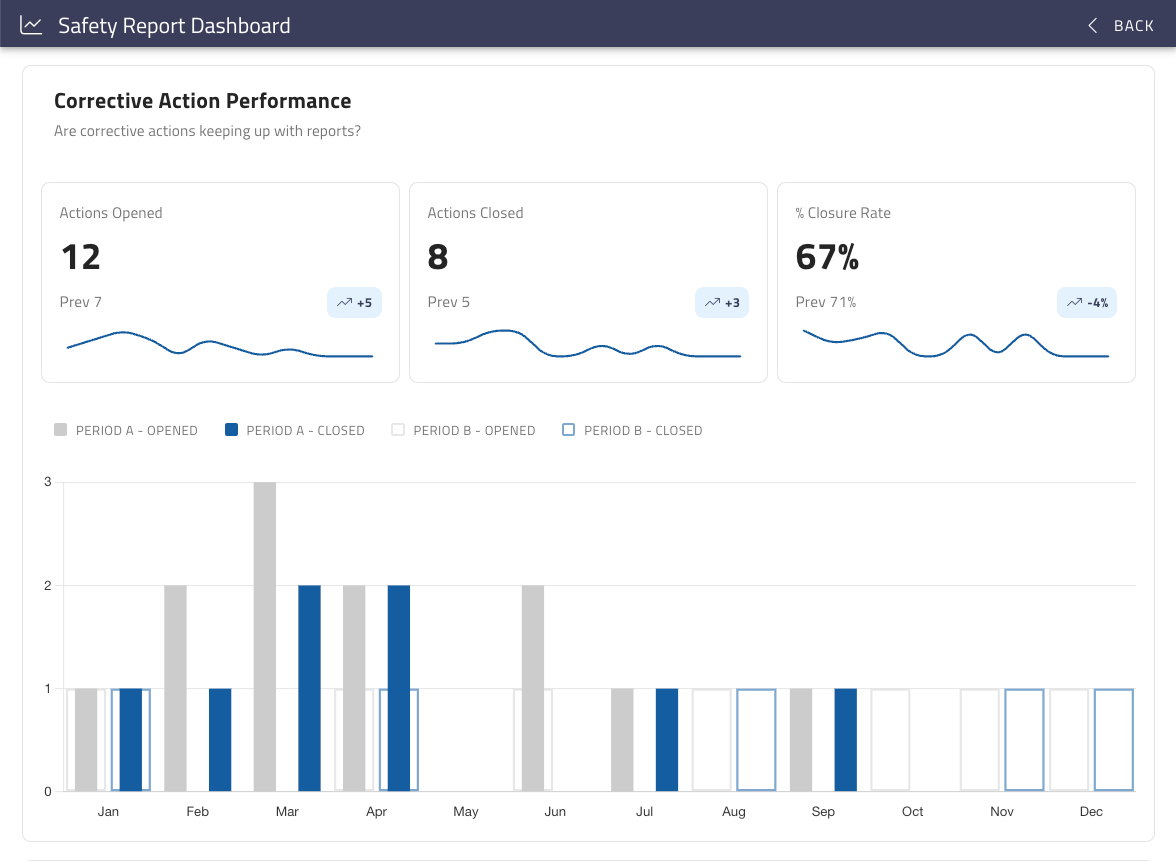Click the November Period B closed outlined bar
This screenshot has height=861, width=1176.
1024,740
